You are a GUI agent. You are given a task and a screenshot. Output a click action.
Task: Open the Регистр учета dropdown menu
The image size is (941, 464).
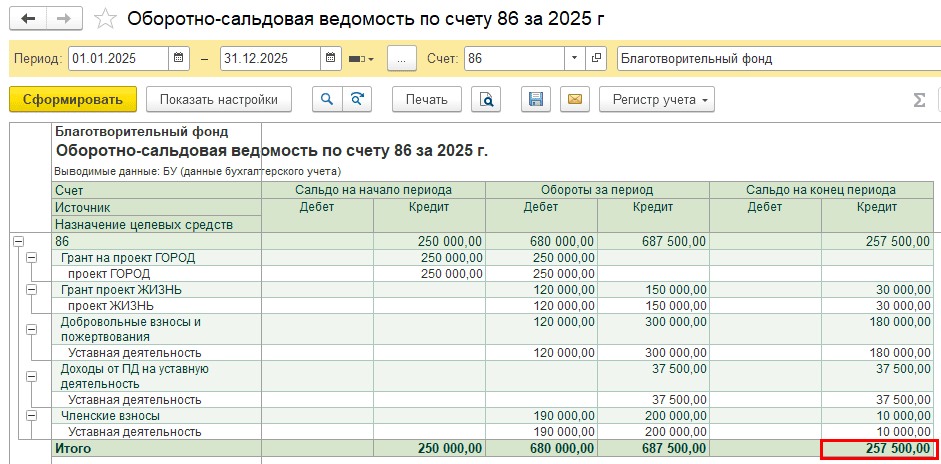tap(656, 99)
